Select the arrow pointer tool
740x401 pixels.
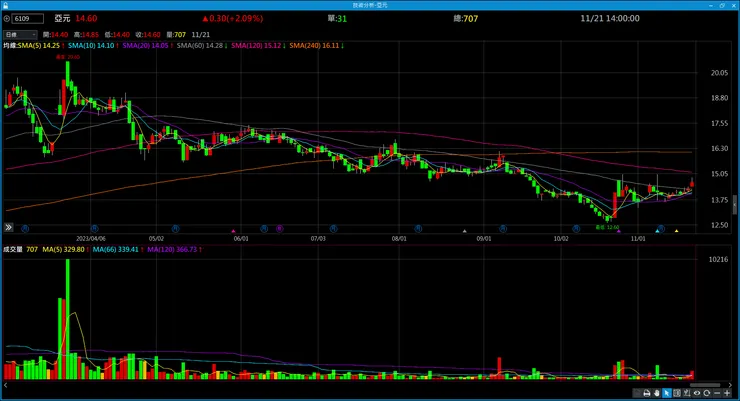pyautogui.click(x=666, y=393)
